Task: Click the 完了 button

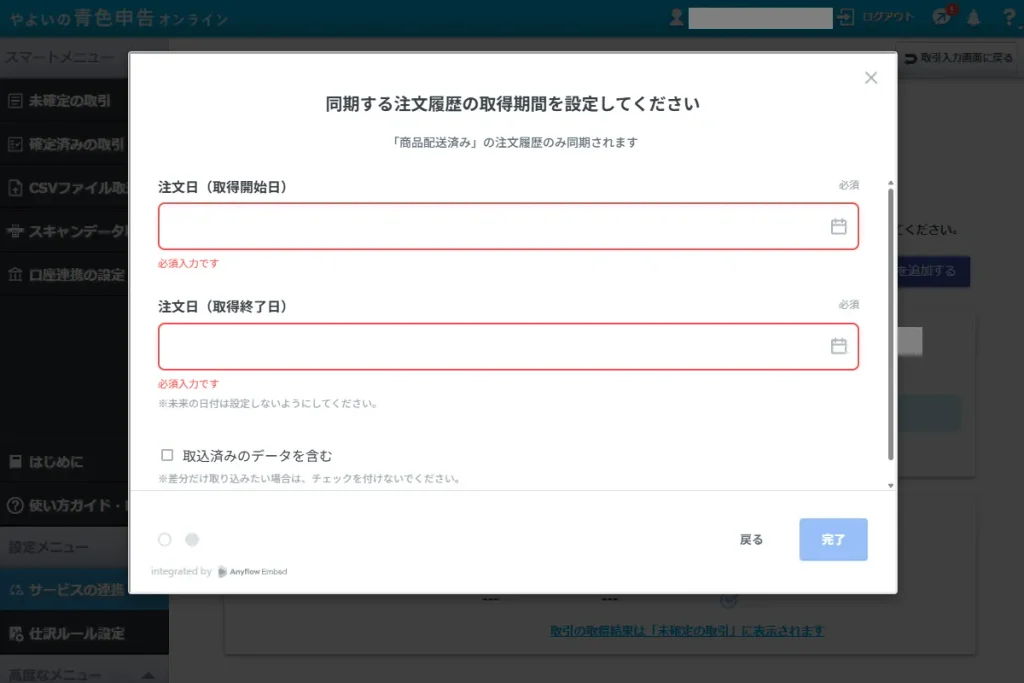Action: click(x=833, y=539)
